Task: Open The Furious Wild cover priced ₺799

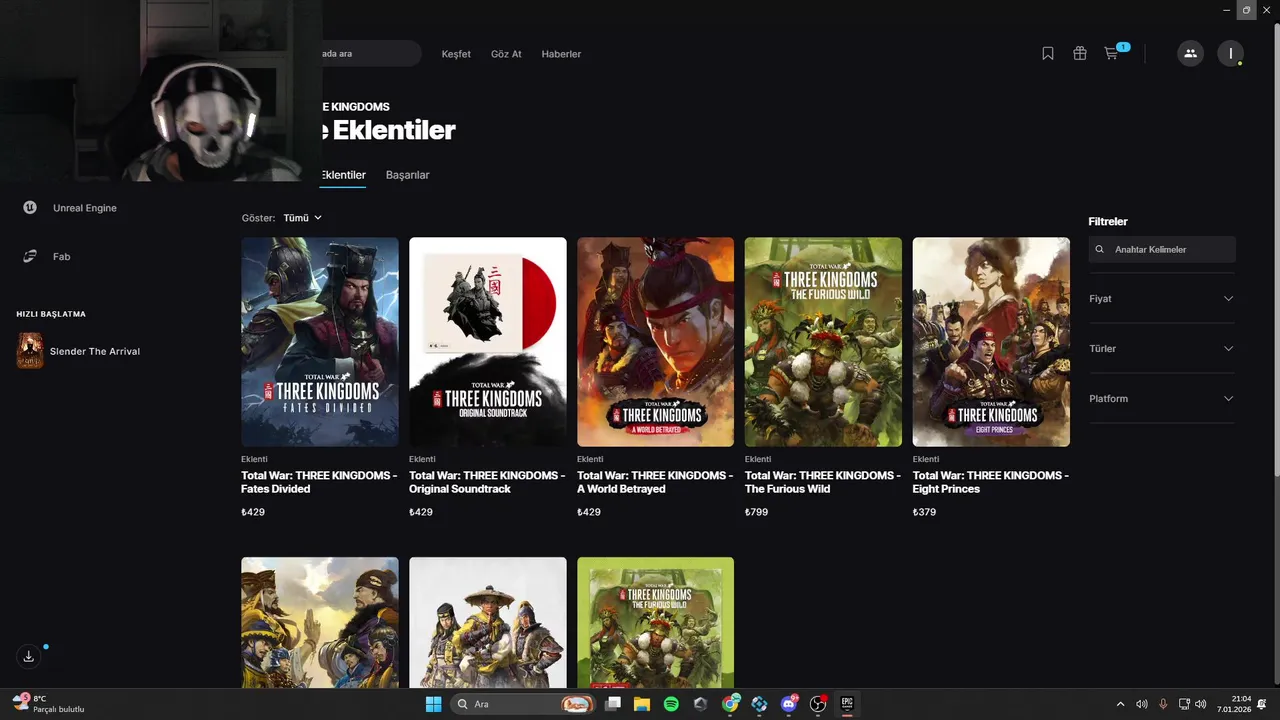Action: [823, 342]
